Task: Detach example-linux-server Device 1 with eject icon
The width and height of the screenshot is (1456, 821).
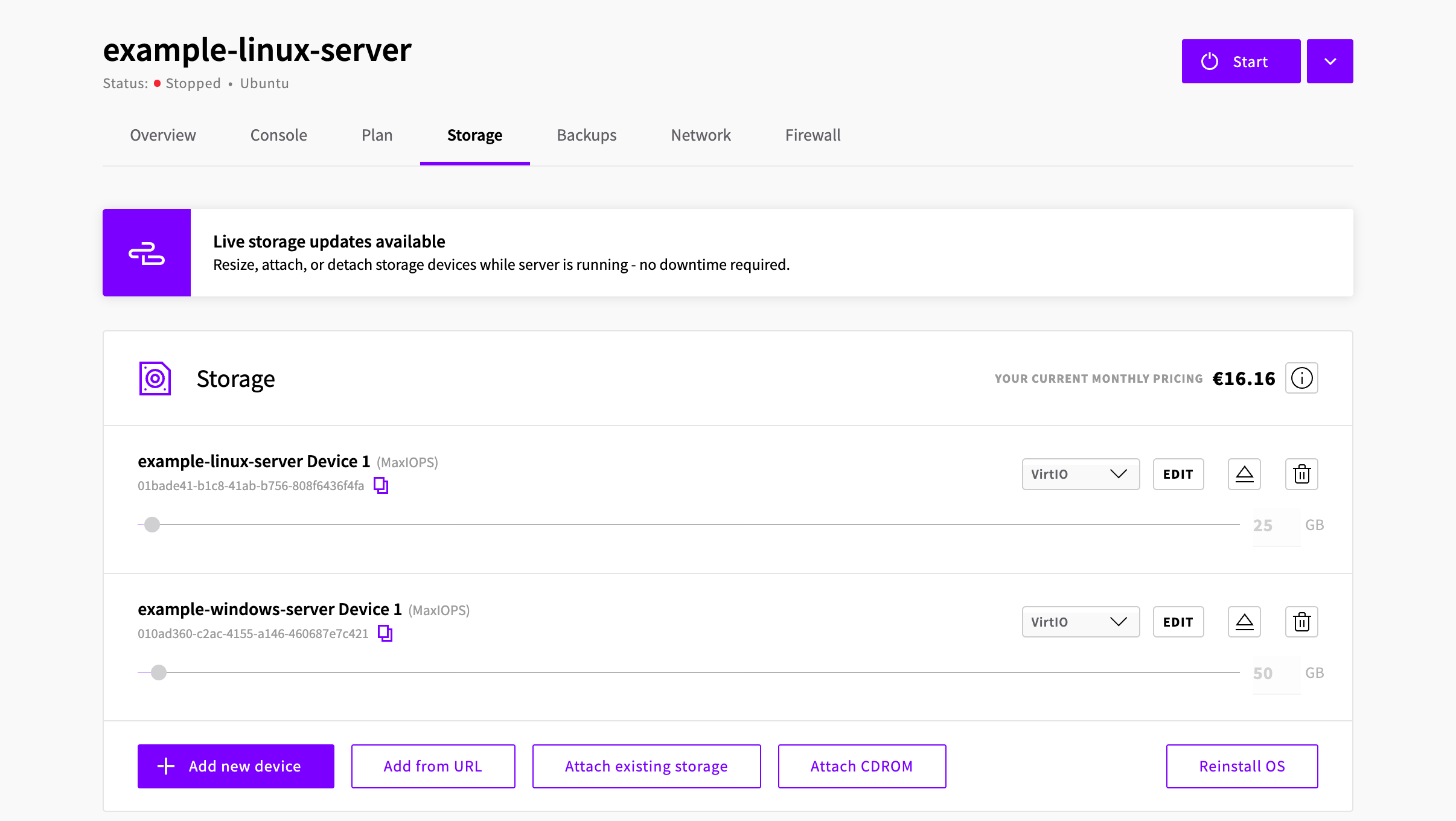Action: pos(1244,474)
